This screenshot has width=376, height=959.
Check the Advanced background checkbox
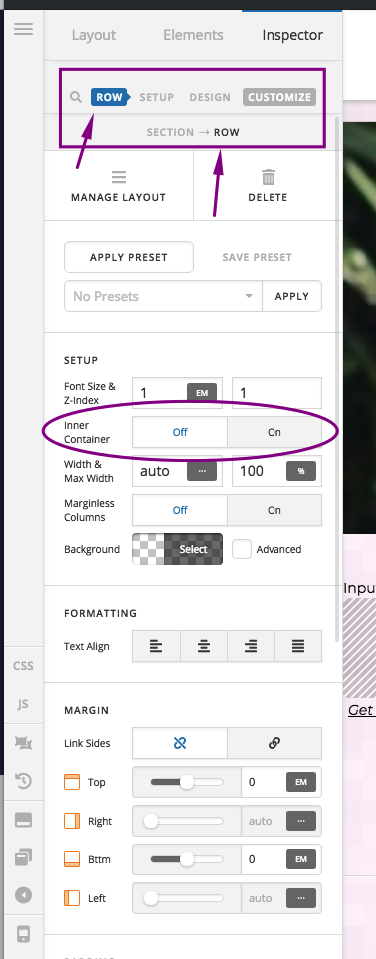(242, 549)
